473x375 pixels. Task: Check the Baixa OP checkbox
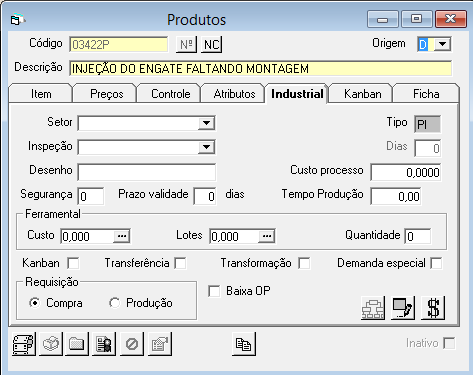pos(214,291)
